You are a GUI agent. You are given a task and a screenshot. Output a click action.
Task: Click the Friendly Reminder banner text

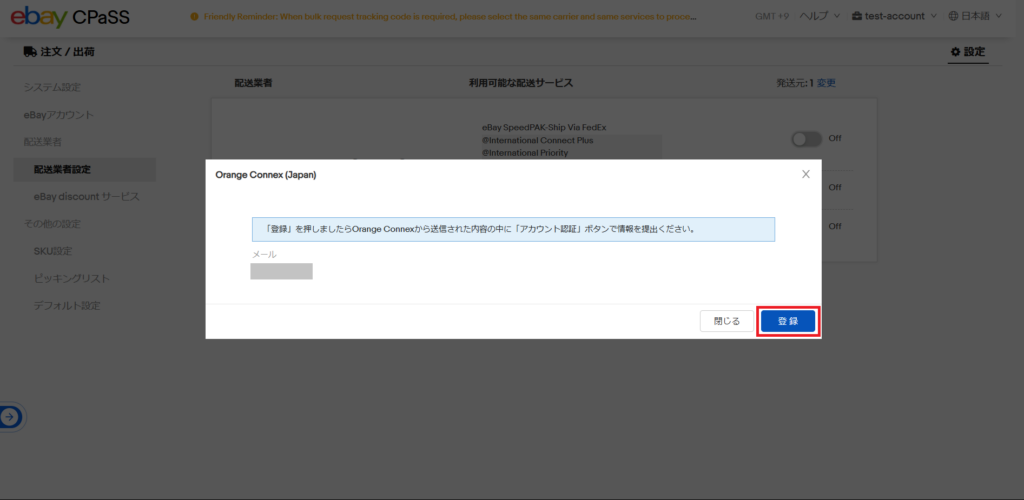tap(449, 17)
